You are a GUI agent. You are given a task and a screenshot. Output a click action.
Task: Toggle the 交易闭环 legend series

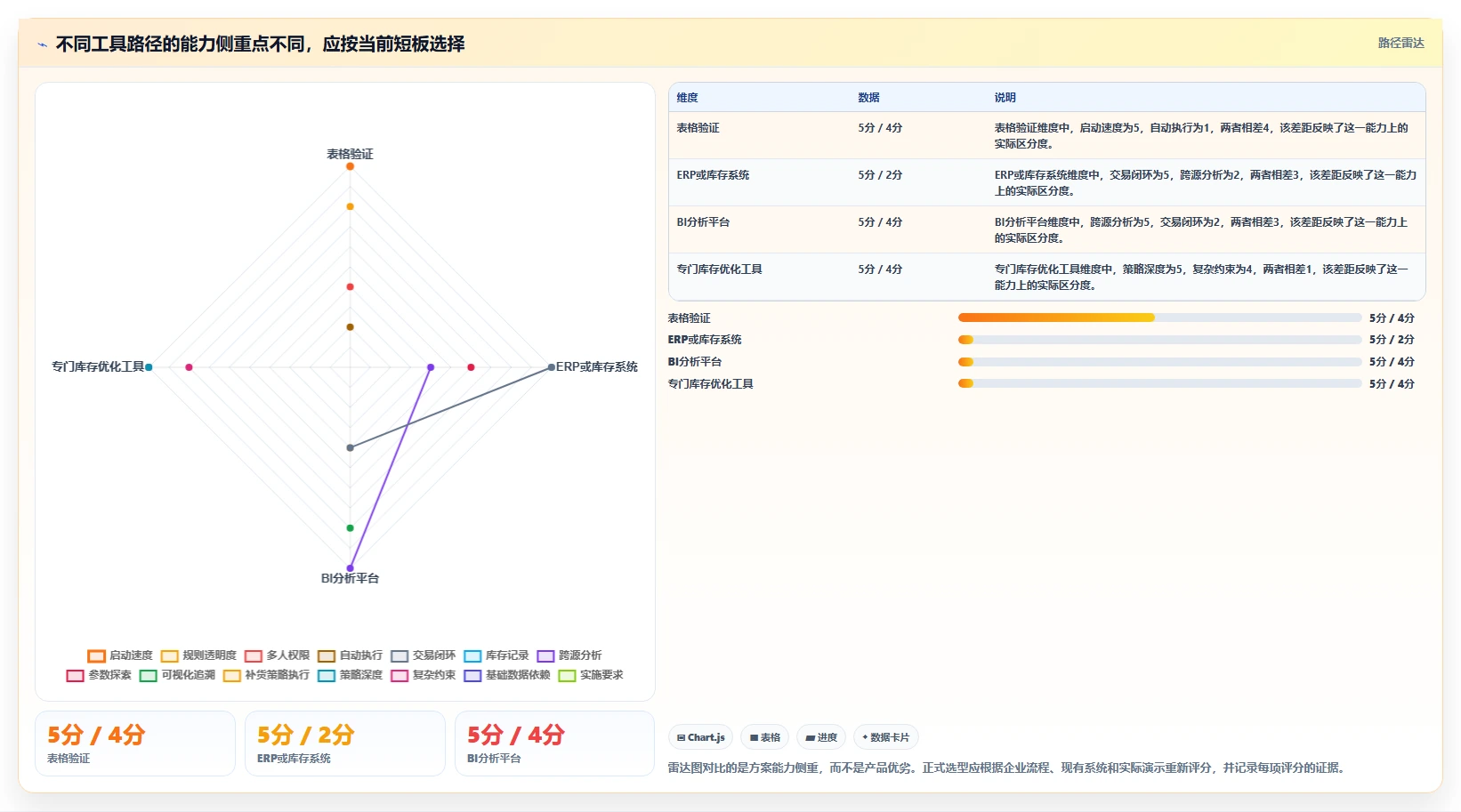click(423, 655)
